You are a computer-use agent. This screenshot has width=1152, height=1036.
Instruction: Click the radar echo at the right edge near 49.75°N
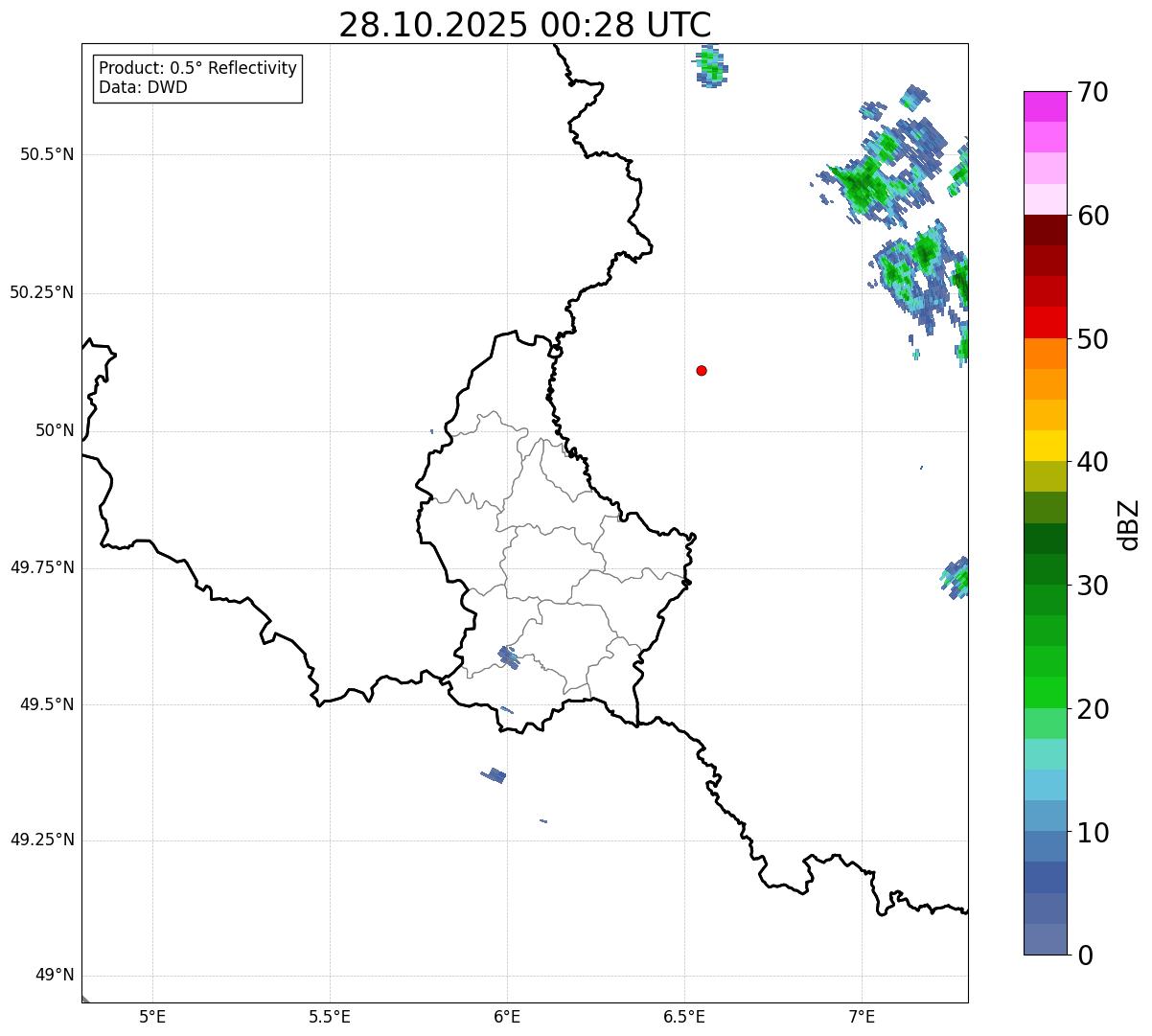coord(956,578)
